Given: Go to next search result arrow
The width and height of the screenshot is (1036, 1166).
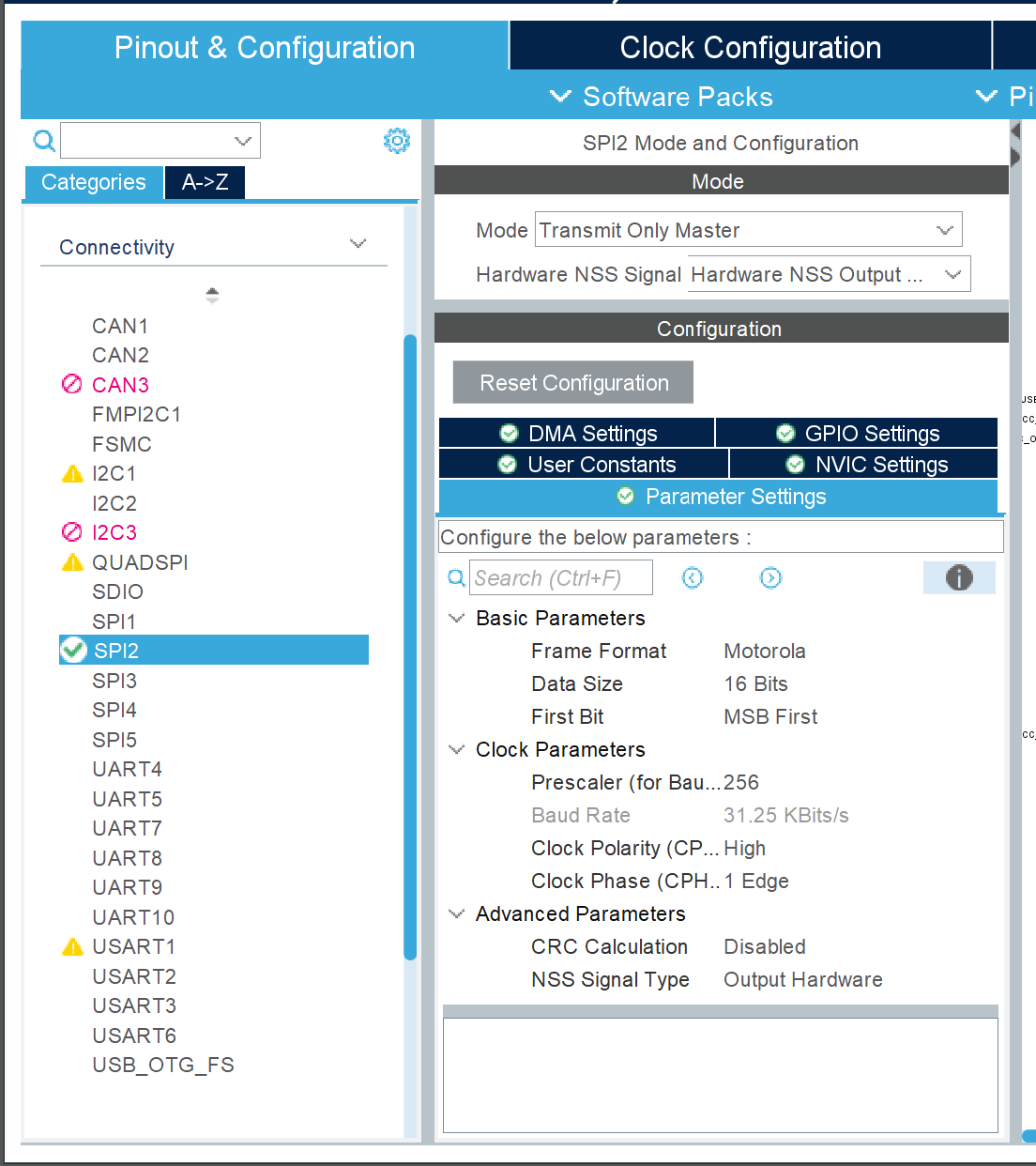Looking at the screenshot, I should (x=770, y=578).
